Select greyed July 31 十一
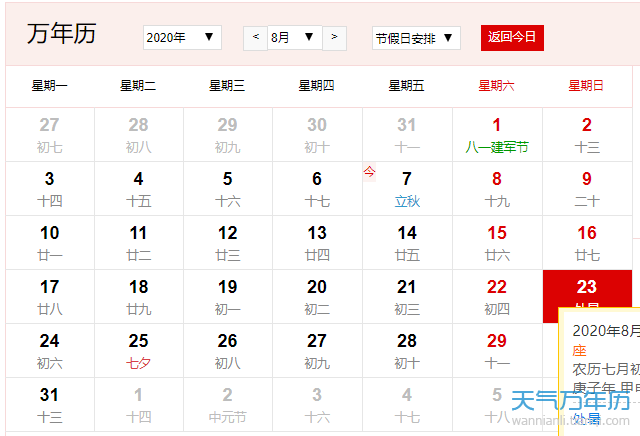This screenshot has width=640, height=436. point(407,135)
